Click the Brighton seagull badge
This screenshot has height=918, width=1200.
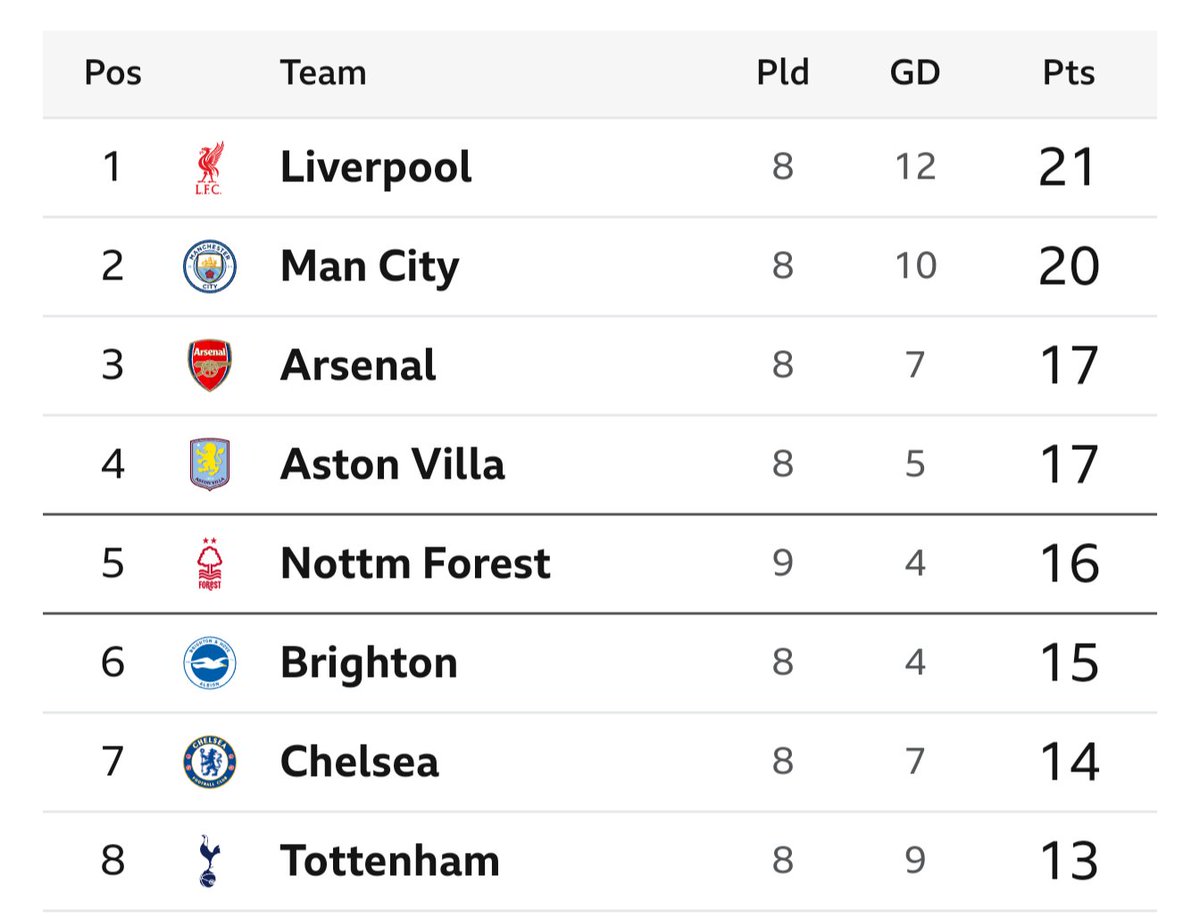point(210,662)
